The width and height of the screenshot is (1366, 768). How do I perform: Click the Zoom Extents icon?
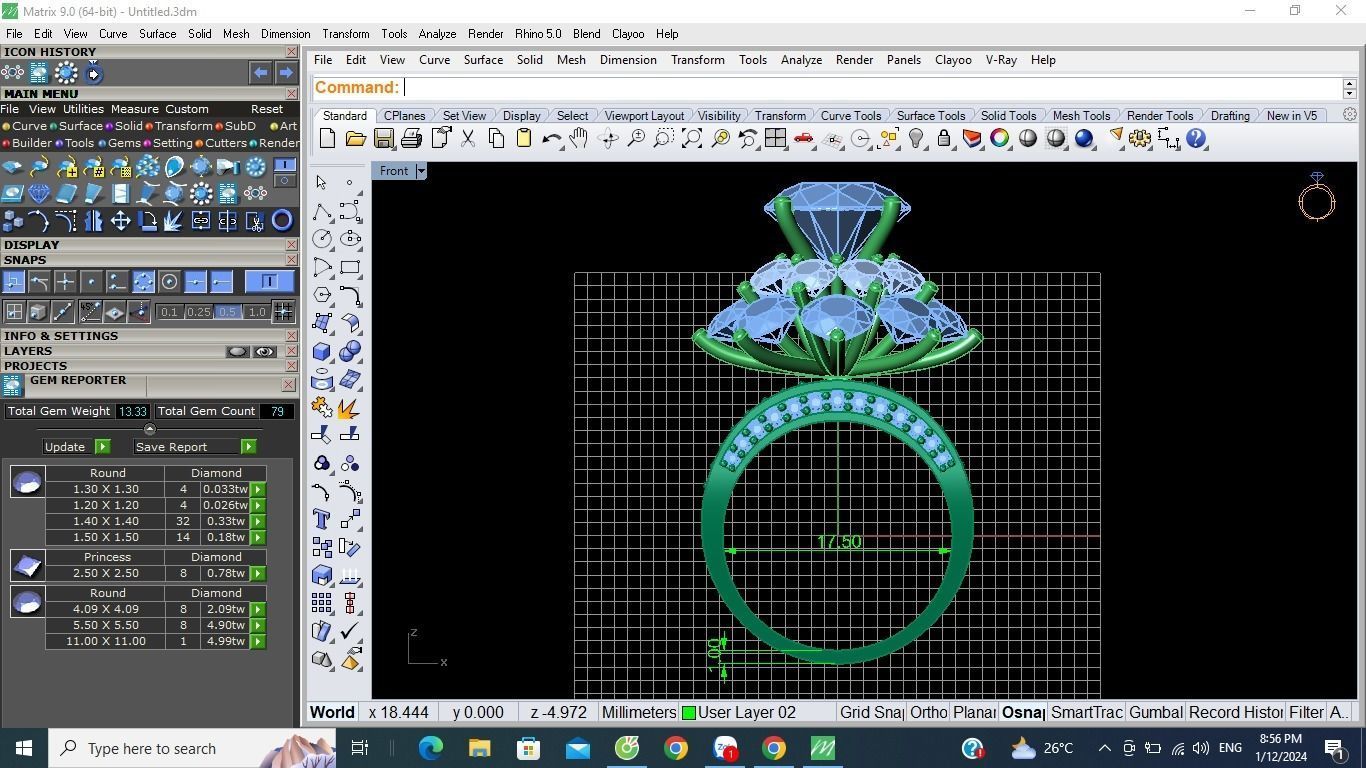coord(691,139)
